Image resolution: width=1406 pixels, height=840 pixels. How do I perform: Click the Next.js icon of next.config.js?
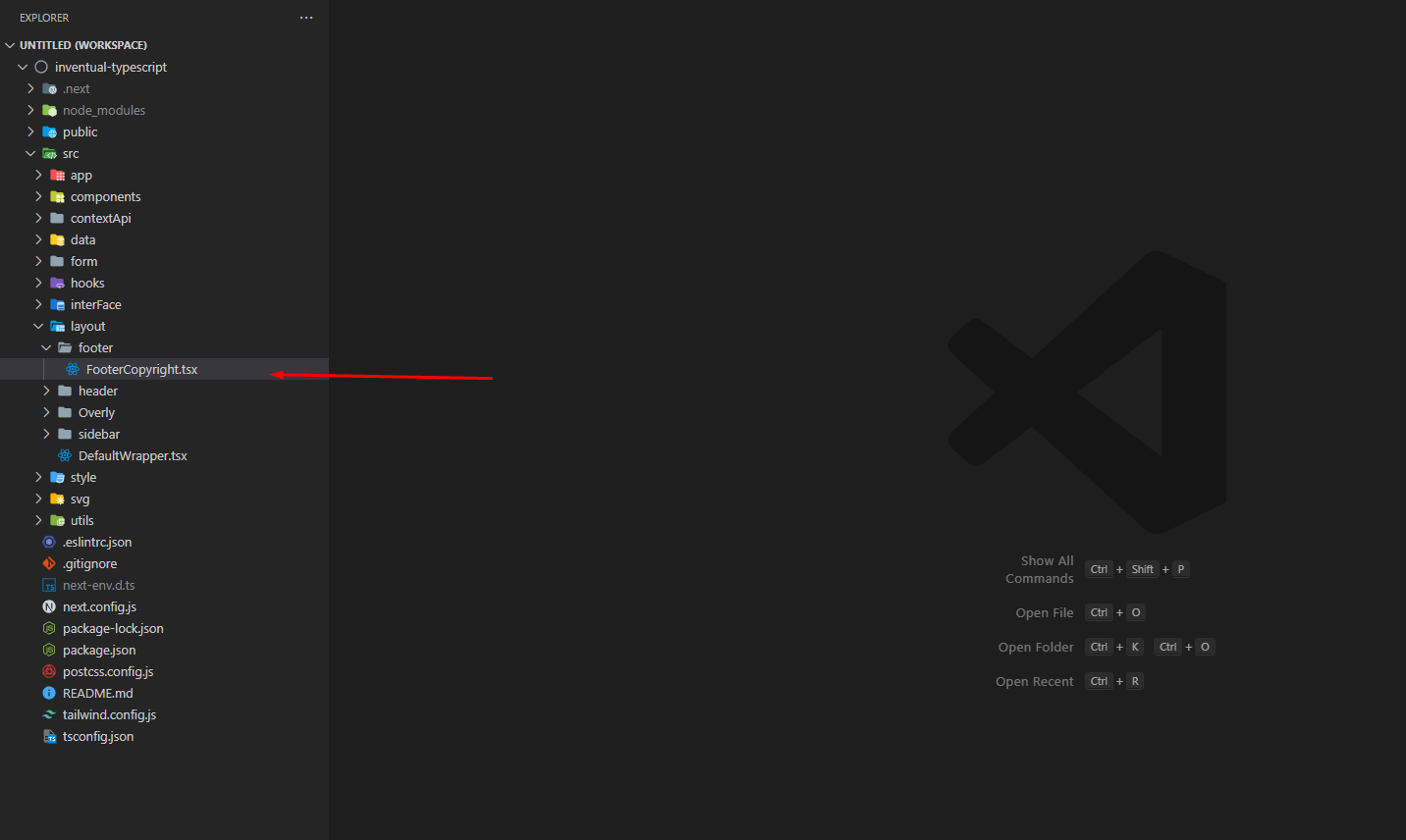(49, 606)
